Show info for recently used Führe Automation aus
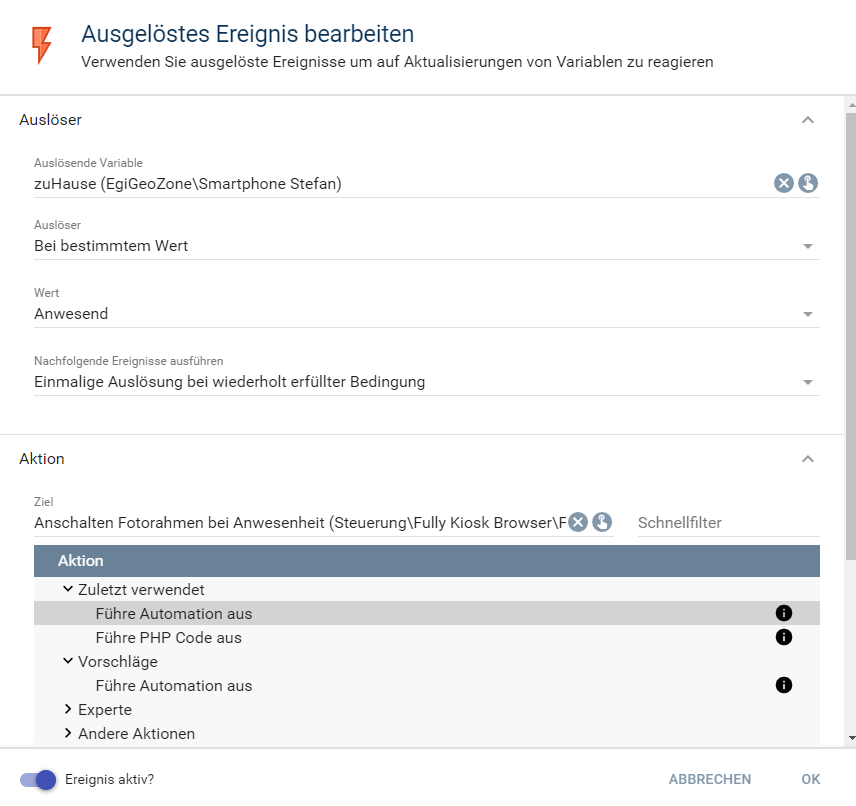The image size is (856, 806). tap(783, 613)
